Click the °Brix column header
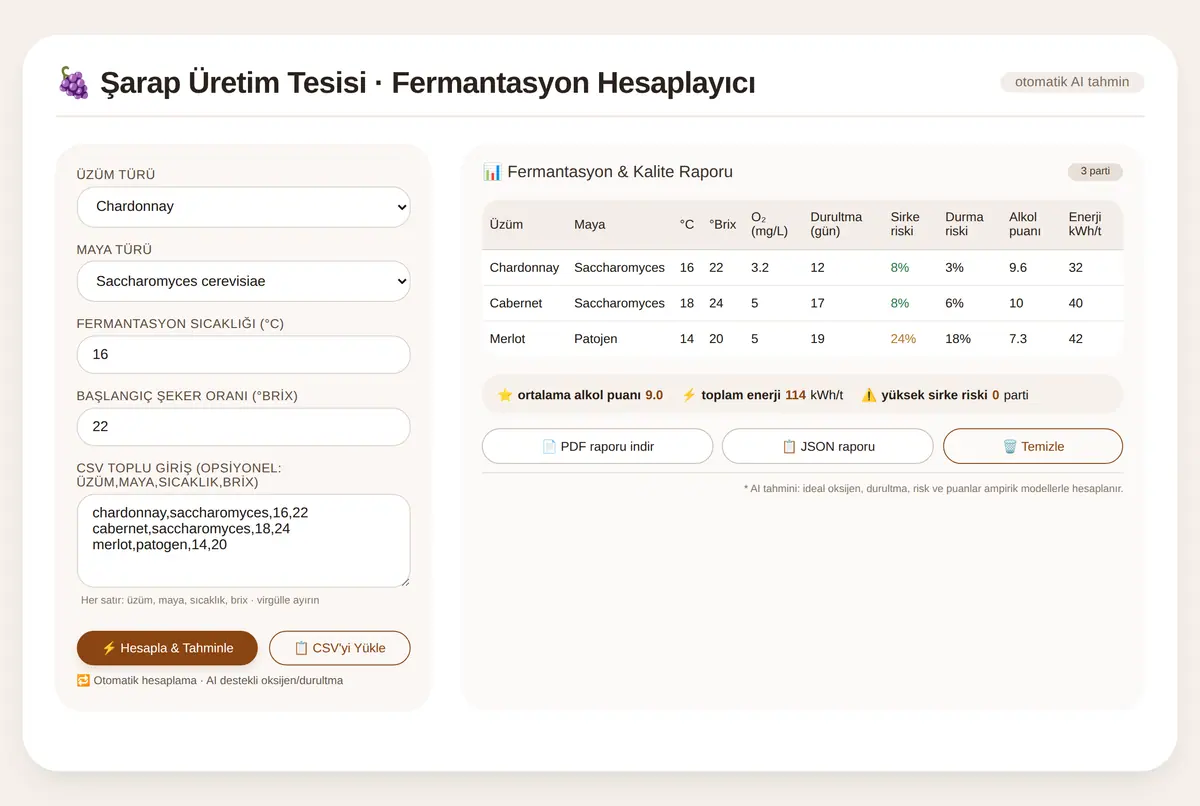The height and width of the screenshot is (806, 1200). click(x=723, y=225)
